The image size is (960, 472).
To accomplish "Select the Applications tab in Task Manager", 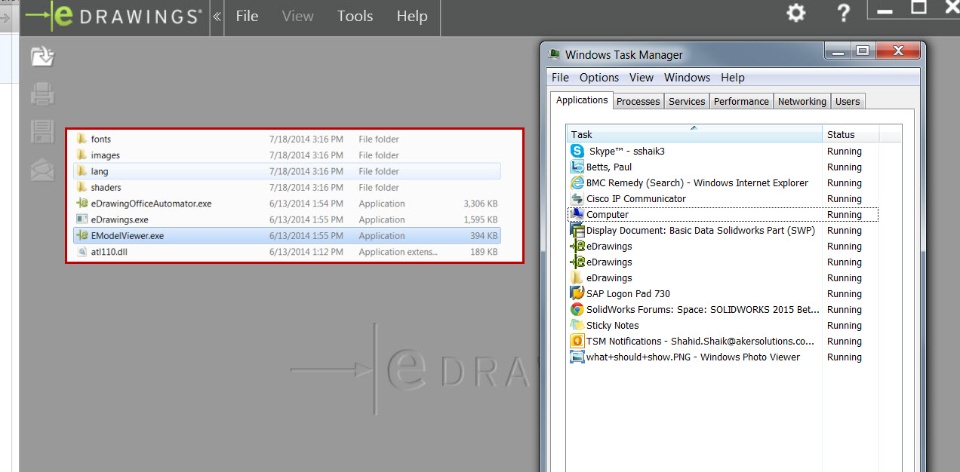I will tap(582, 100).
